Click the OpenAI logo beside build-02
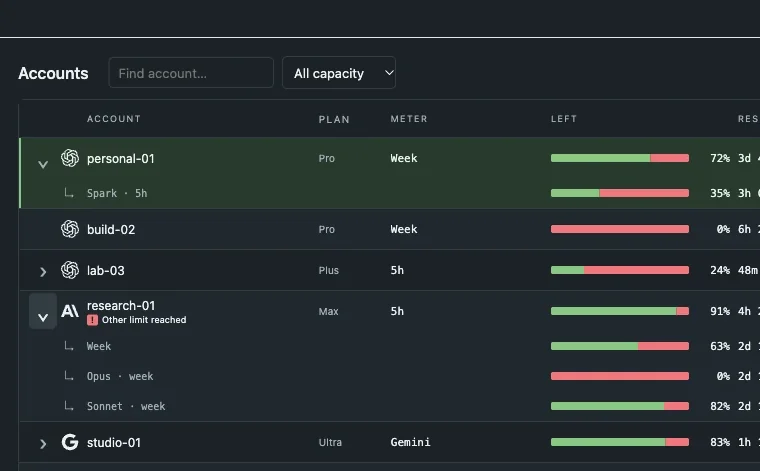Viewport: 760px width, 471px height. [70, 229]
